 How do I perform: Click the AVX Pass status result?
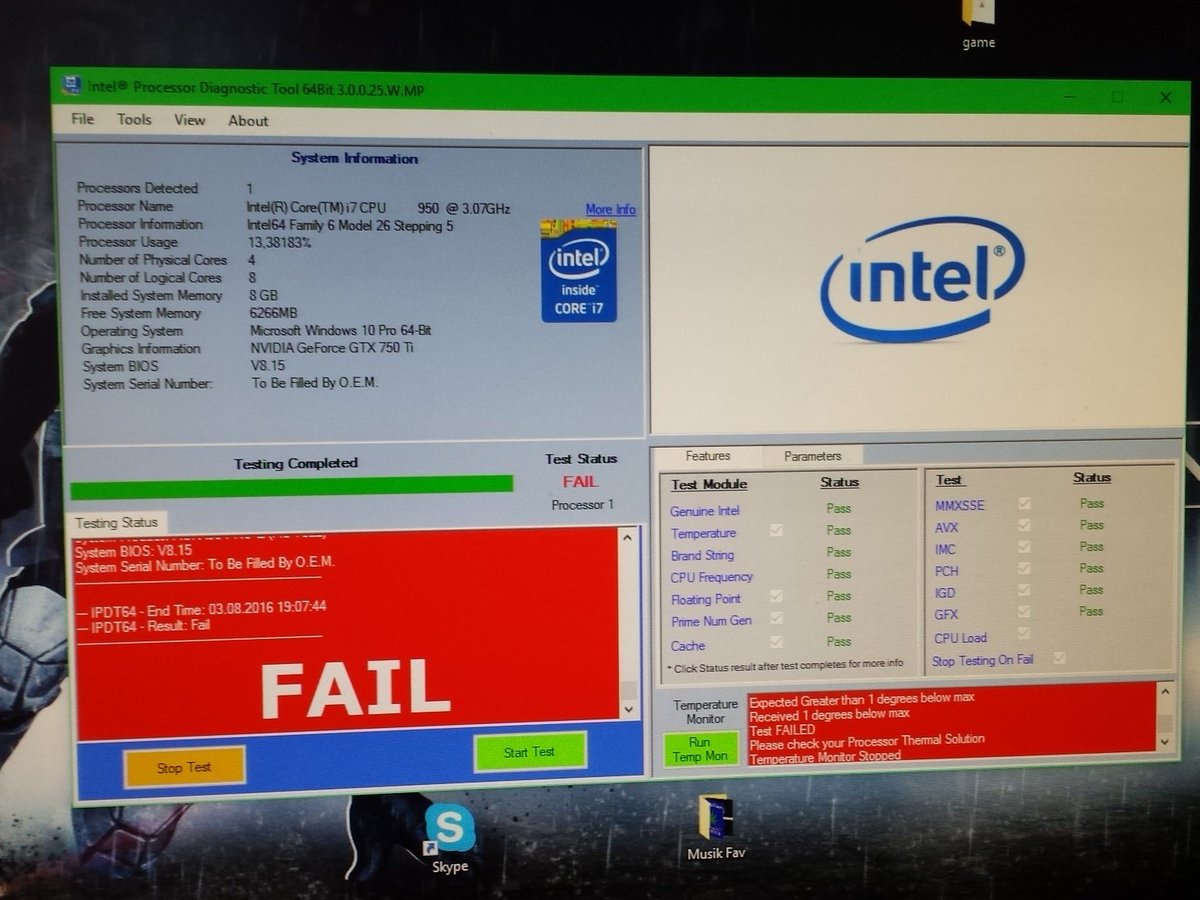pos(1091,525)
